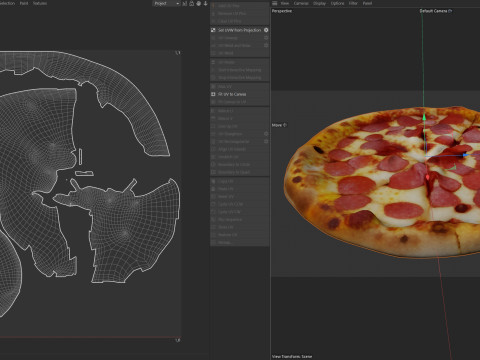Viewport: 480px width, 360px height.
Task: Open Set UVW from Projection settings gear
Action: point(266,30)
